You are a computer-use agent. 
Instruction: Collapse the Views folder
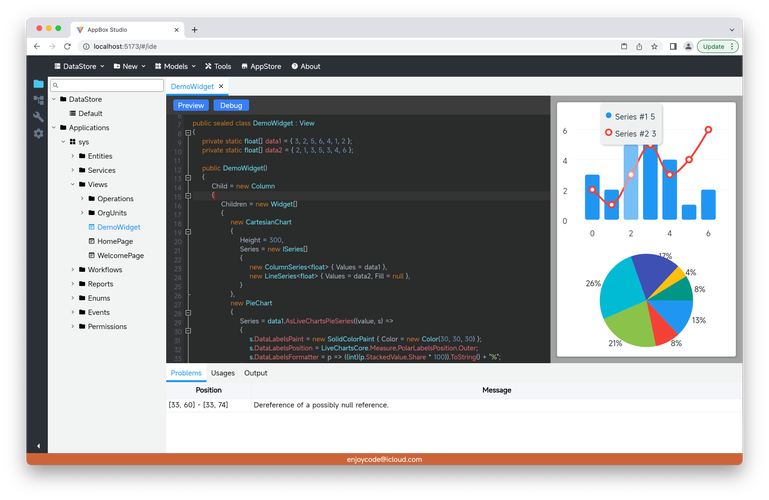click(x=73, y=184)
